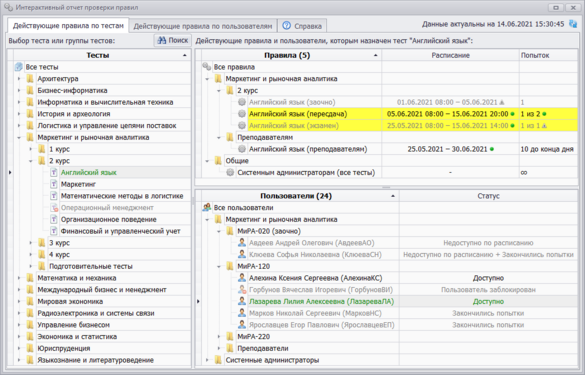Sort by the Расписание column header
Image resolution: width=585 pixels, height=375 pixels.
pyautogui.click(x=450, y=55)
